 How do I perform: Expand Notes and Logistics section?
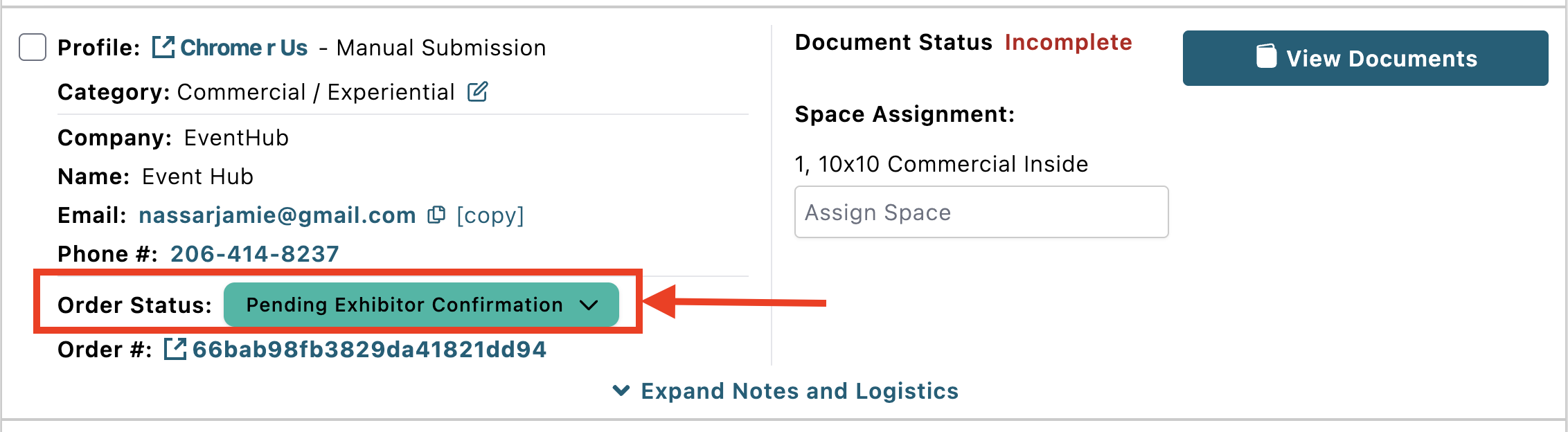tap(799, 391)
